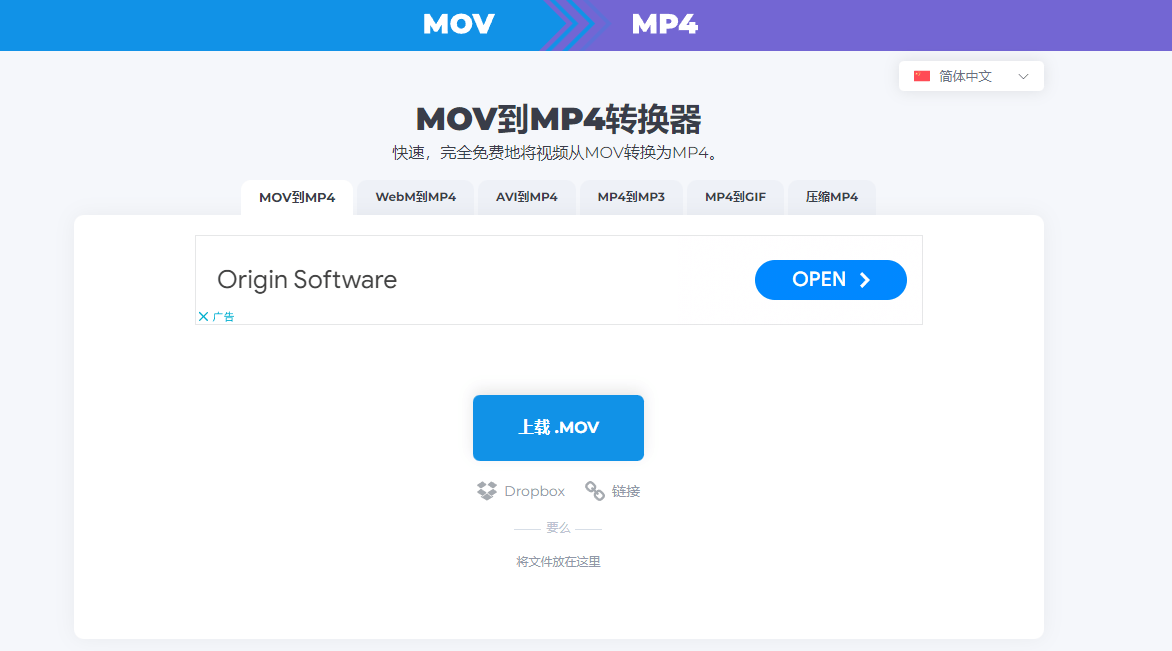Screen dimensions: 1172x651
Task: Open Dropbox to upload a file
Action: [520, 490]
